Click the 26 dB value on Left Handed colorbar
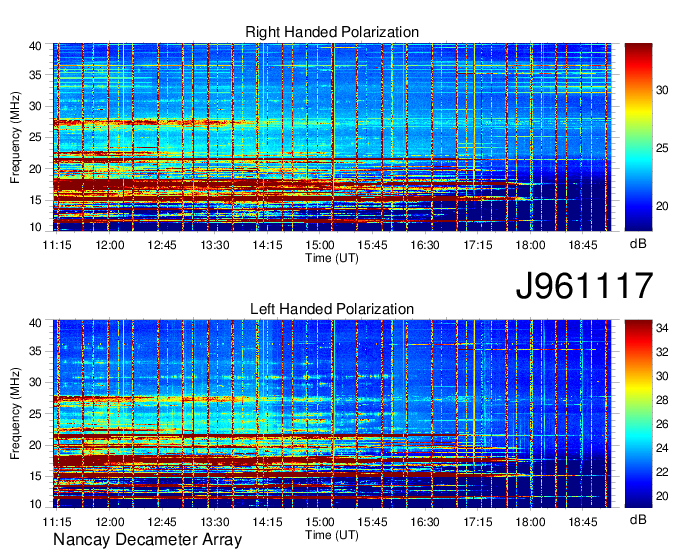This screenshot has height=552, width=680. point(662,424)
